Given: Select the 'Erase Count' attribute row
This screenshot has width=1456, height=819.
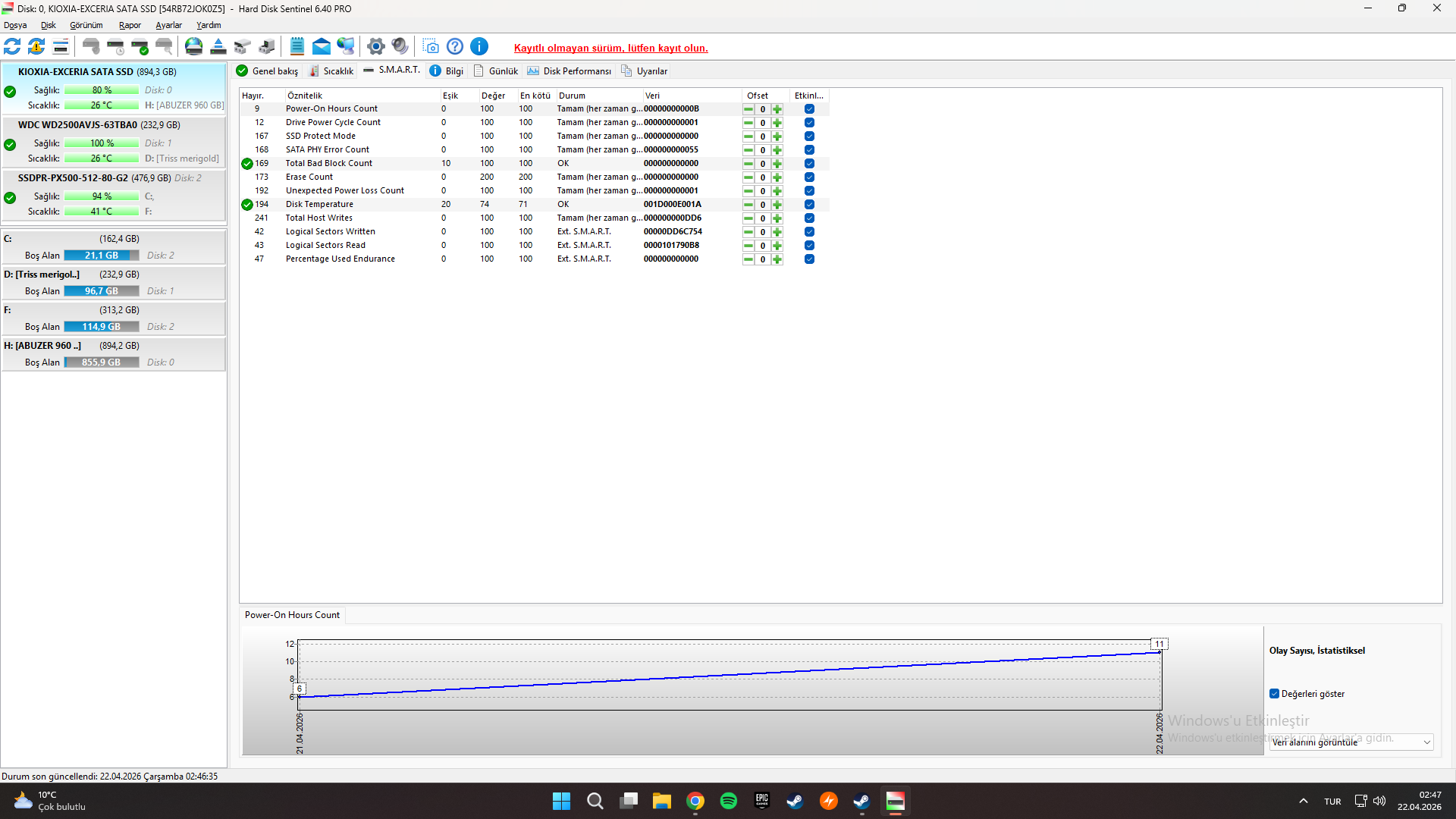Looking at the screenshot, I should pos(535,177).
